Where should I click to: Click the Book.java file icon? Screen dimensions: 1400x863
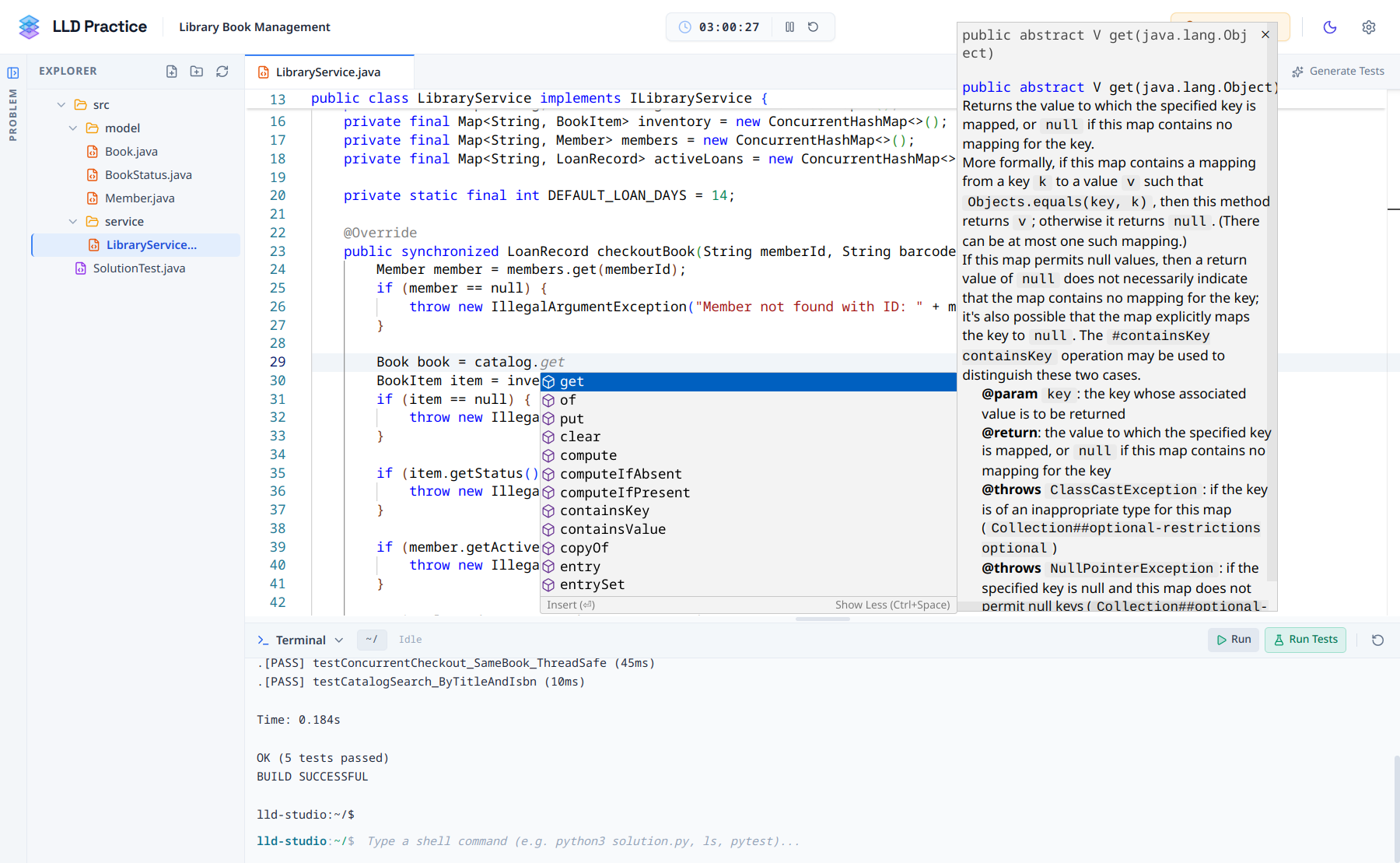tap(93, 151)
